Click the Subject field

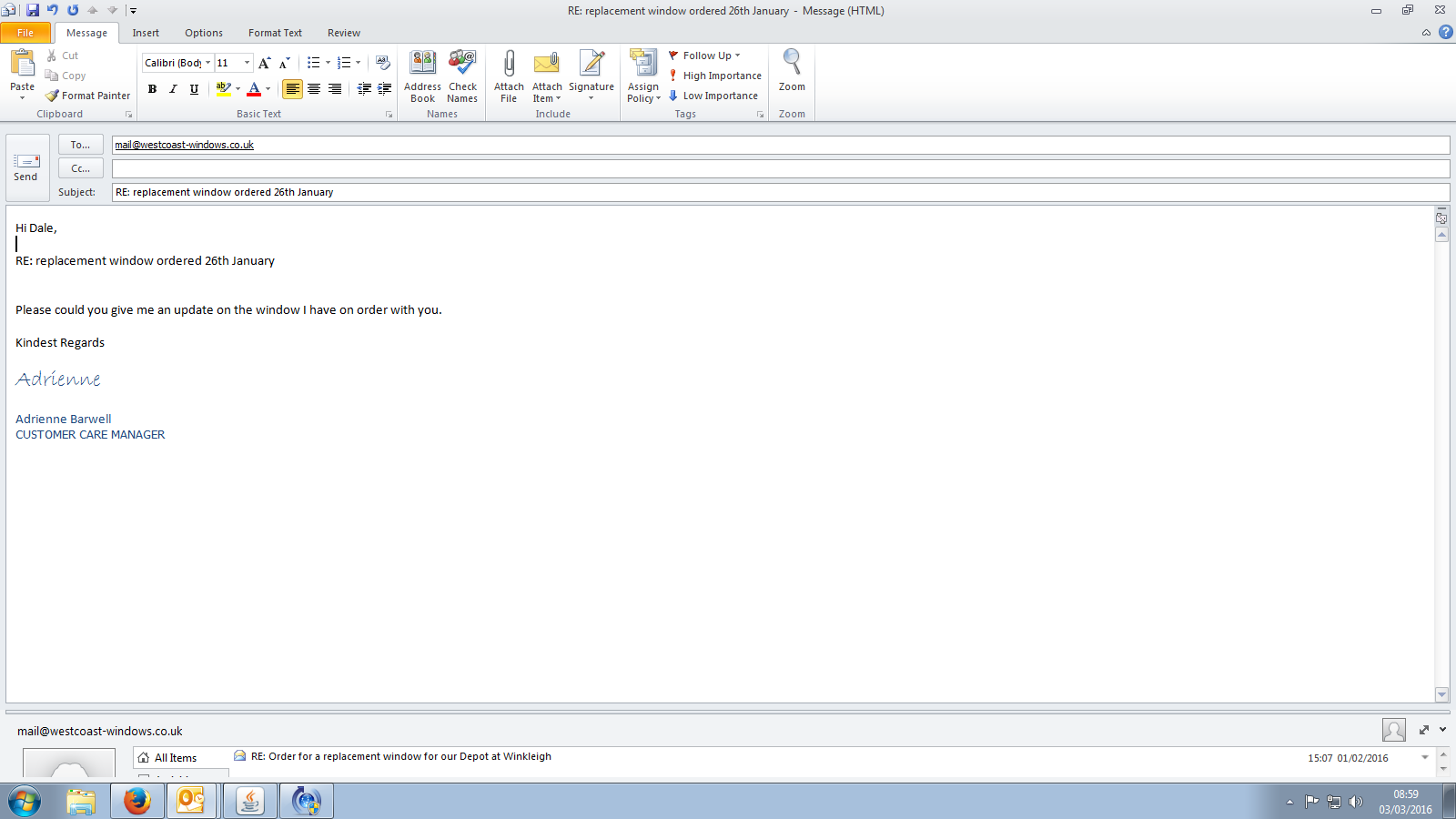(x=780, y=192)
